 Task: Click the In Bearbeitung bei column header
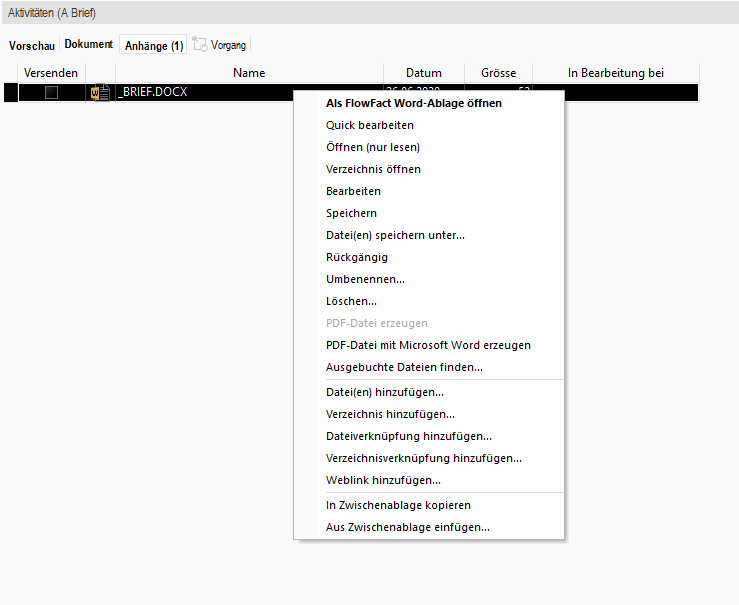tap(616, 73)
